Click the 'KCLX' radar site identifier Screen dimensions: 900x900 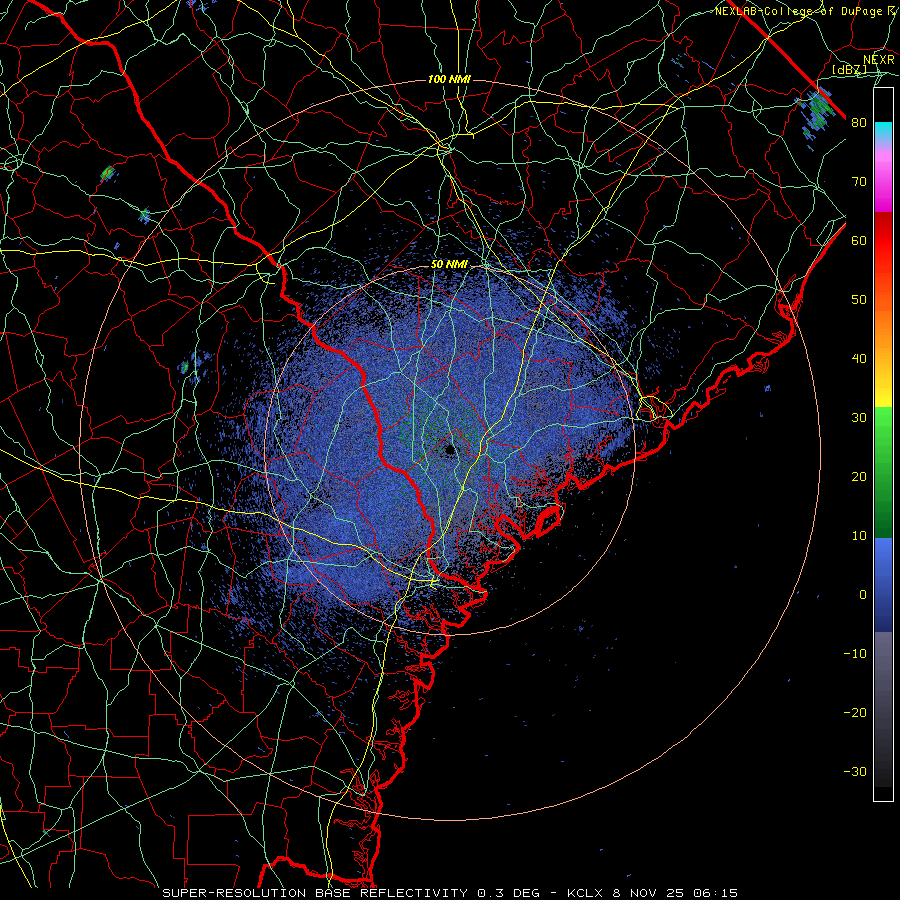[585, 893]
